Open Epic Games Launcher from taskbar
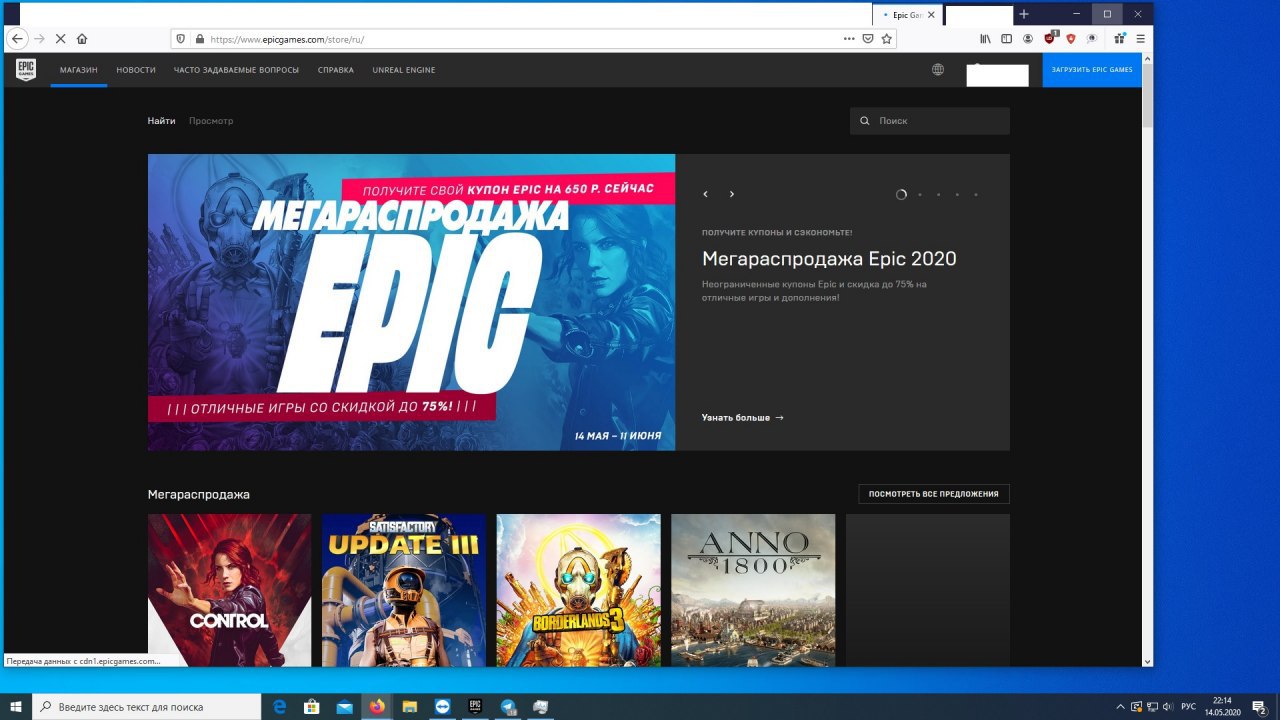This screenshot has height=720, width=1280. (476, 706)
